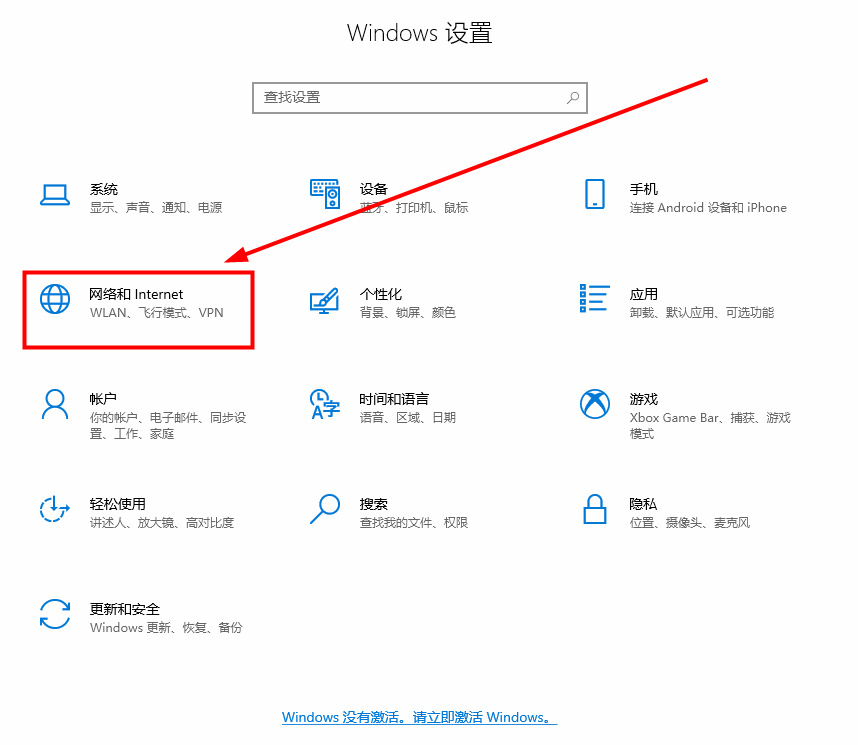Open 系统 (System) settings icon
Viewport: 858px width, 745px height.
[x=53, y=194]
